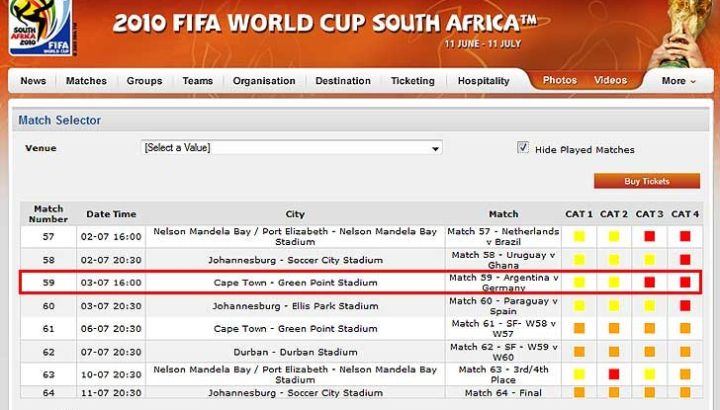Select CAT 3 red swatch for Match 59
The image size is (720, 410).
point(649,282)
